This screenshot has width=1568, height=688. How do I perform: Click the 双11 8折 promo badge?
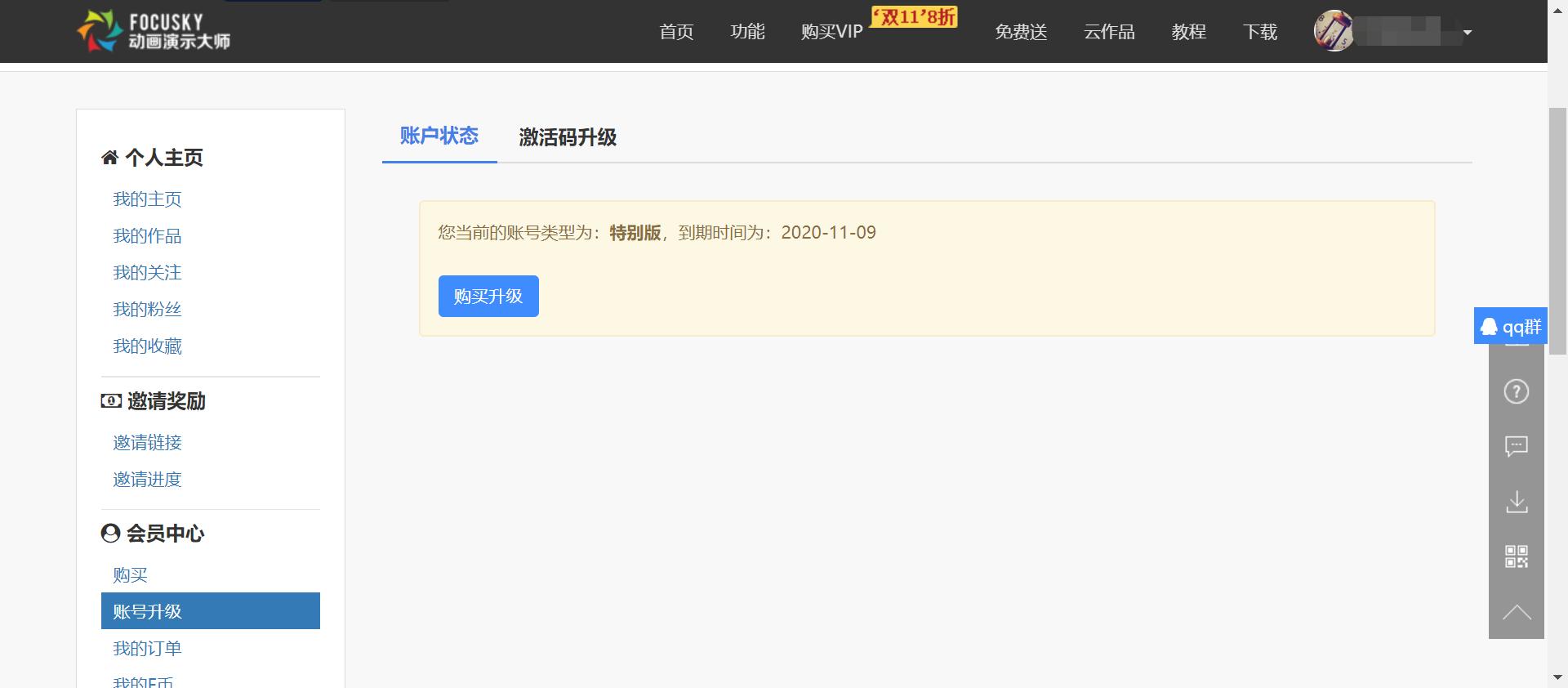tap(914, 16)
